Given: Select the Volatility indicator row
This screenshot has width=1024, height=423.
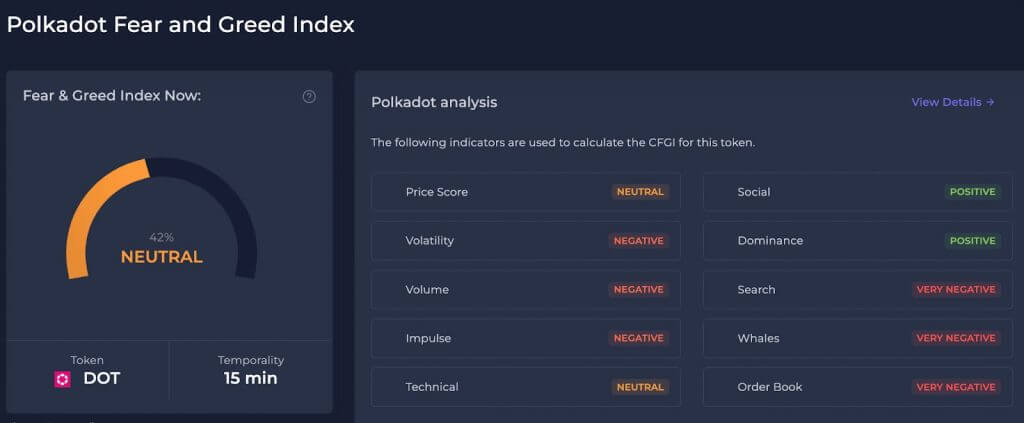Looking at the screenshot, I should point(526,241).
